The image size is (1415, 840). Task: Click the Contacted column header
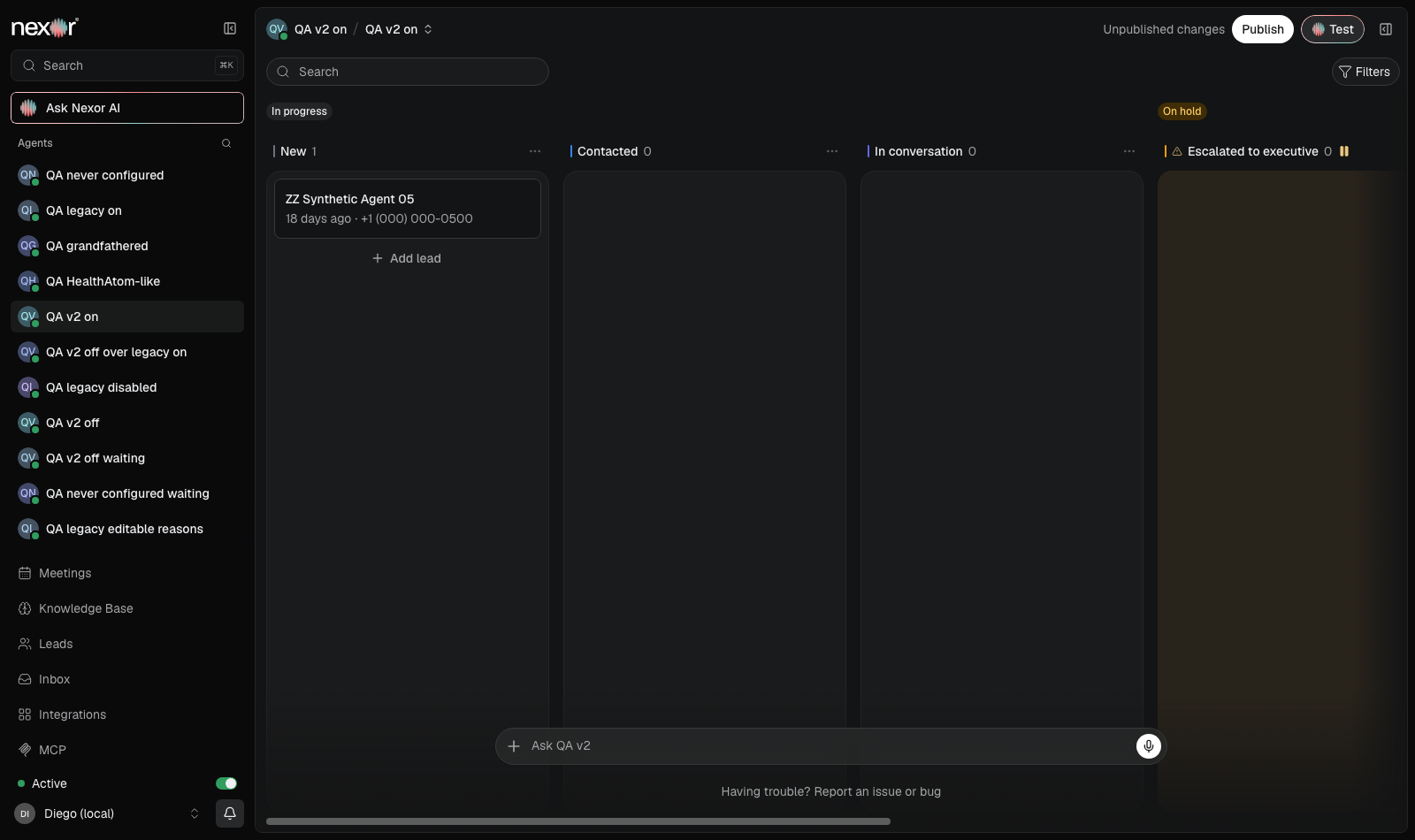608,151
